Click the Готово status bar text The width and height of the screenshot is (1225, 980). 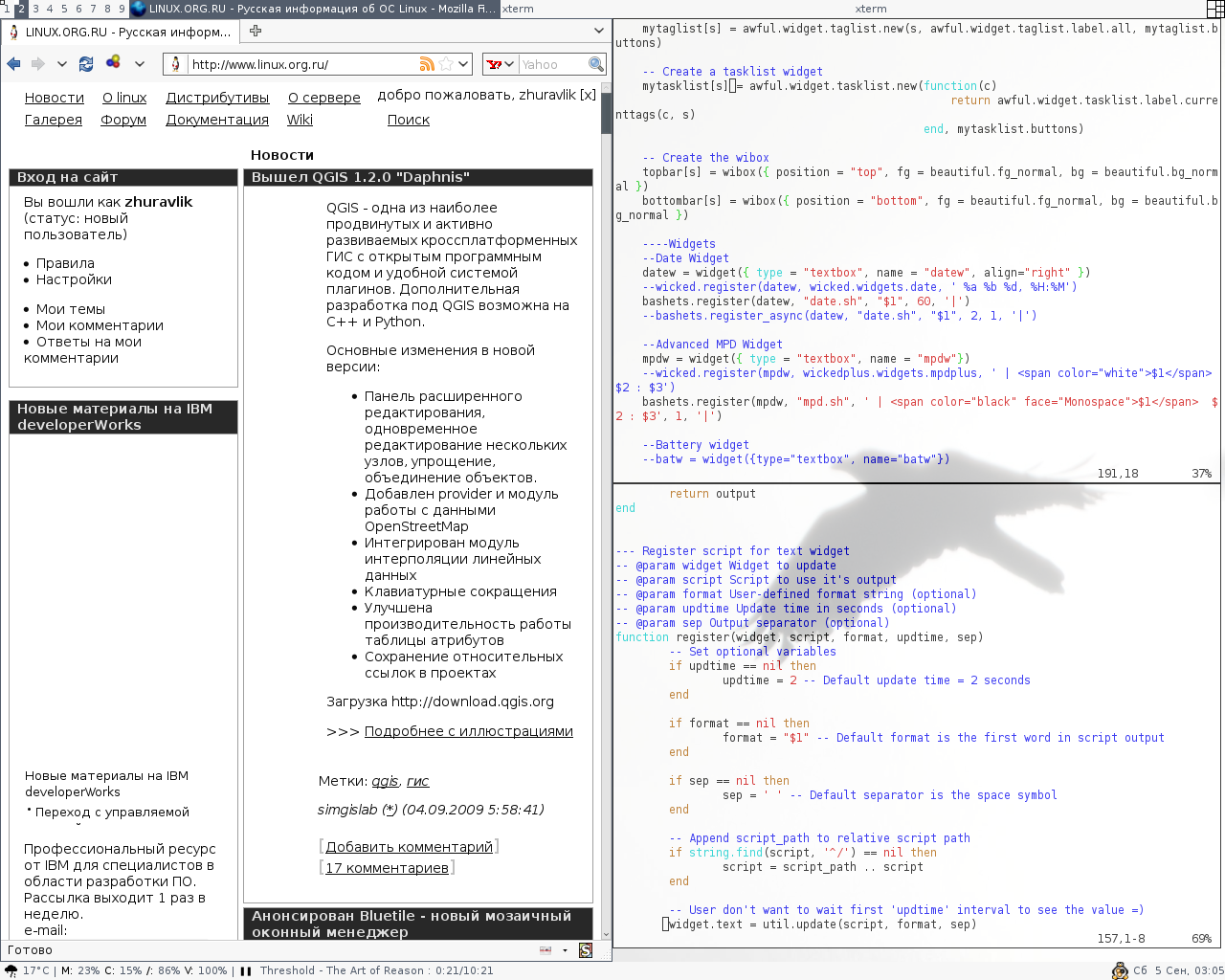point(30,950)
